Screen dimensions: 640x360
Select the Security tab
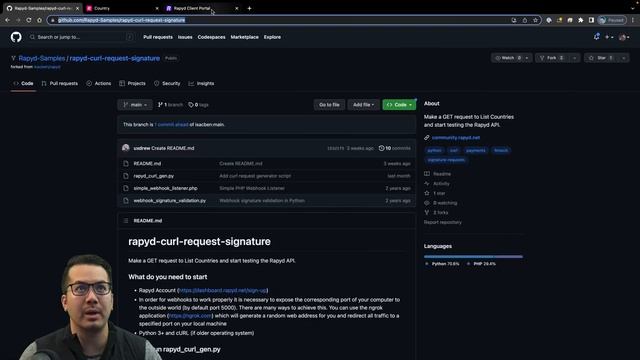click(x=167, y=83)
